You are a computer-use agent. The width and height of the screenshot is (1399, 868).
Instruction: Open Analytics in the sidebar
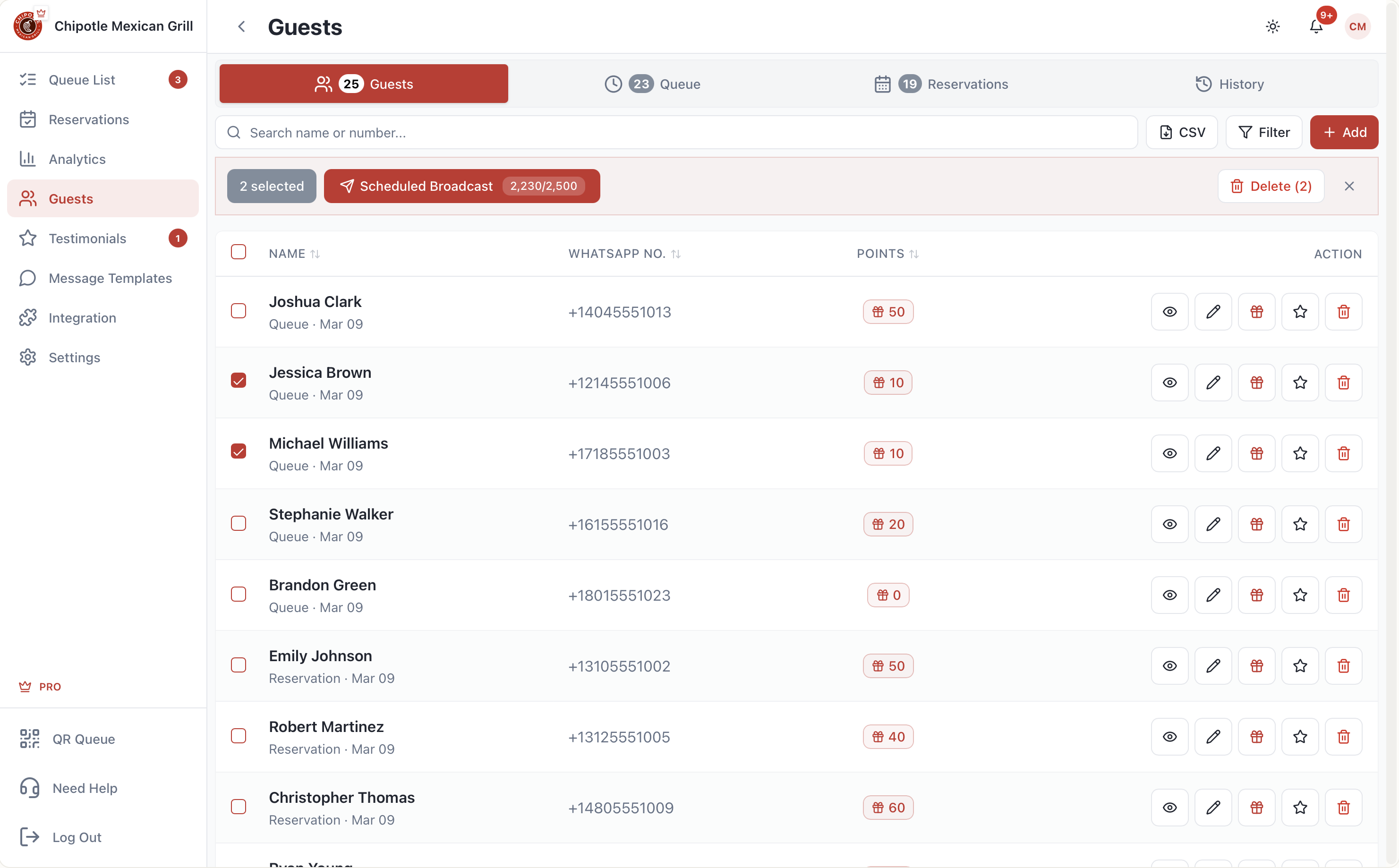coord(77,159)
